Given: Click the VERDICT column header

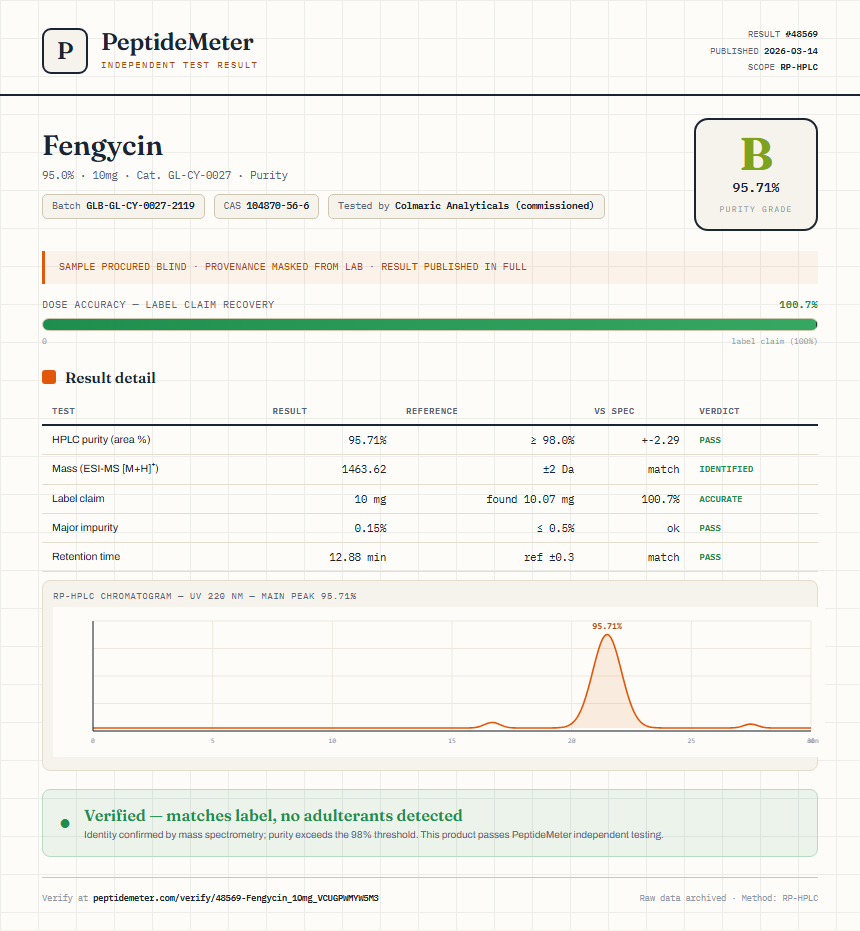Looking at the screenshot, I should click(719, 411).
